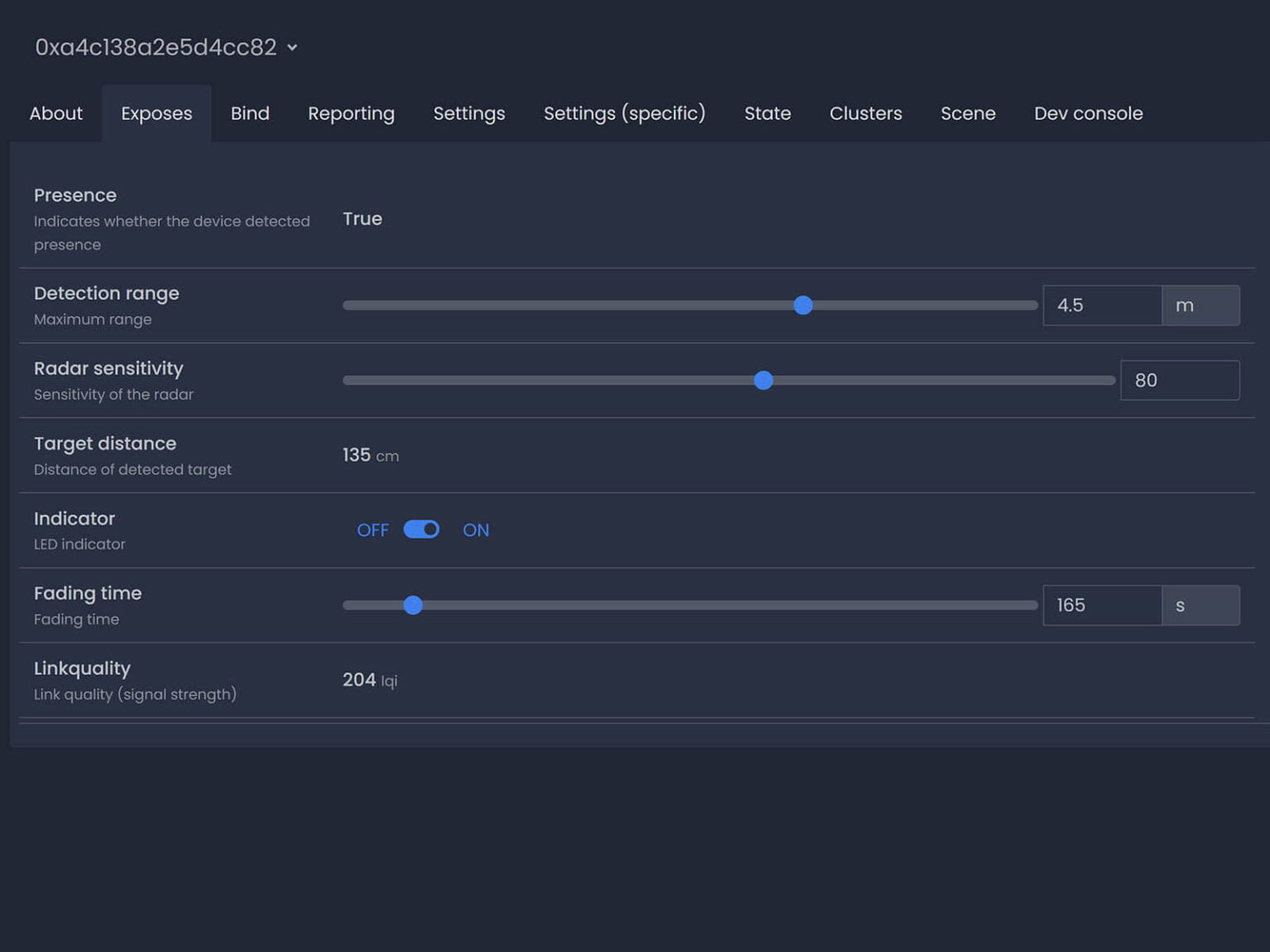
Task: Open the device 0xa4c138a2e5d4cc82 dropdown
Action: (x=165, y=47)
